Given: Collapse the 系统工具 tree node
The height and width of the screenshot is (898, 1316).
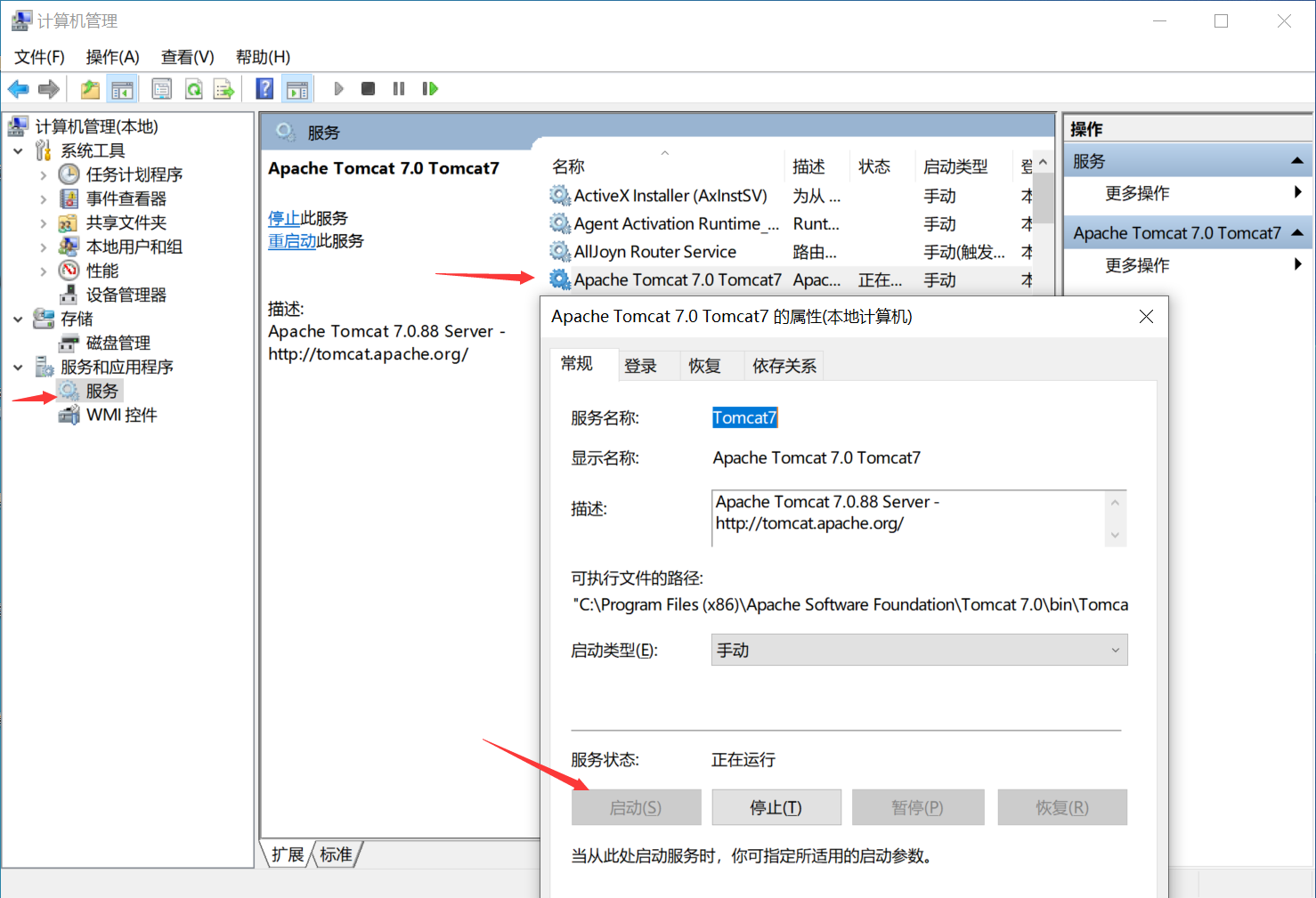Looking at the screenshot, I should tap(18, 151).
